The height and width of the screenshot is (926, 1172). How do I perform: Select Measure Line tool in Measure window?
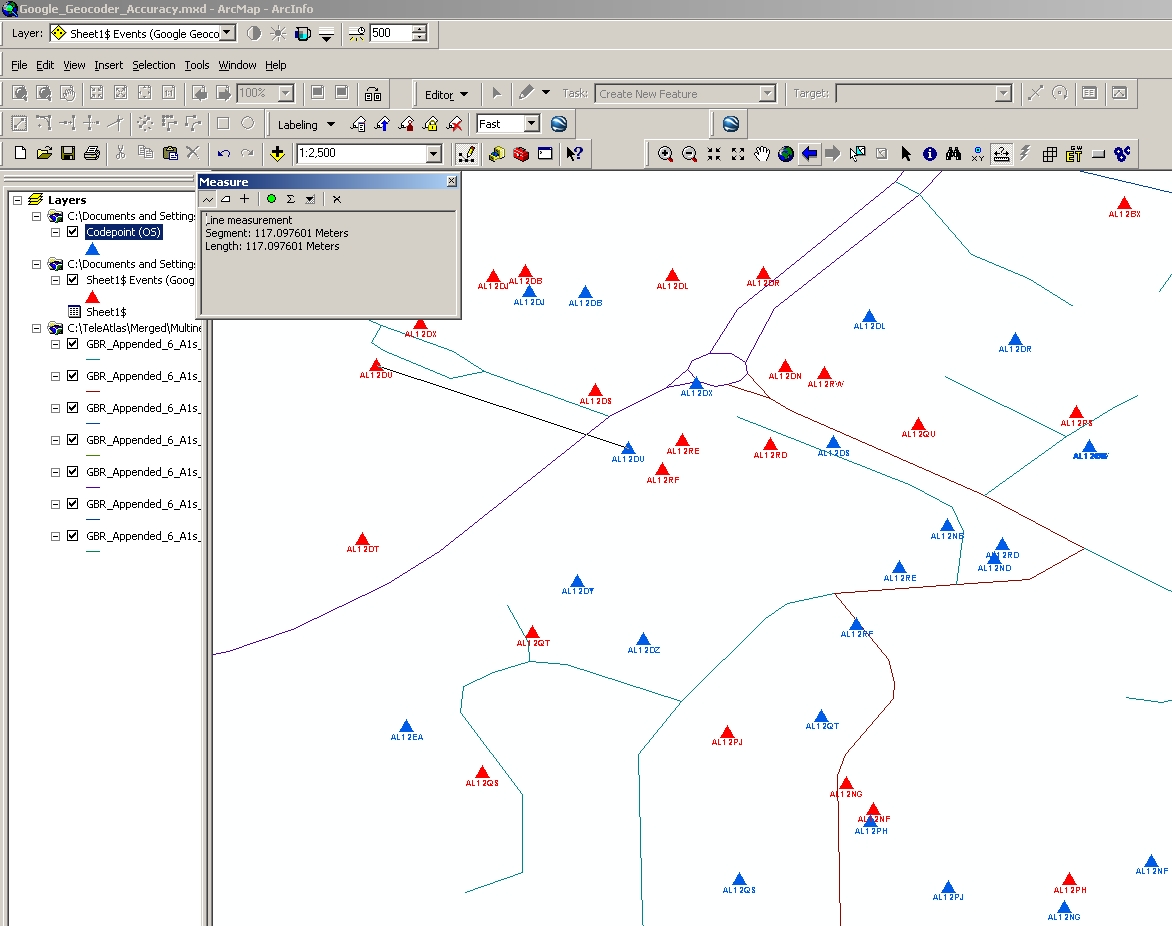pos(208,199)
